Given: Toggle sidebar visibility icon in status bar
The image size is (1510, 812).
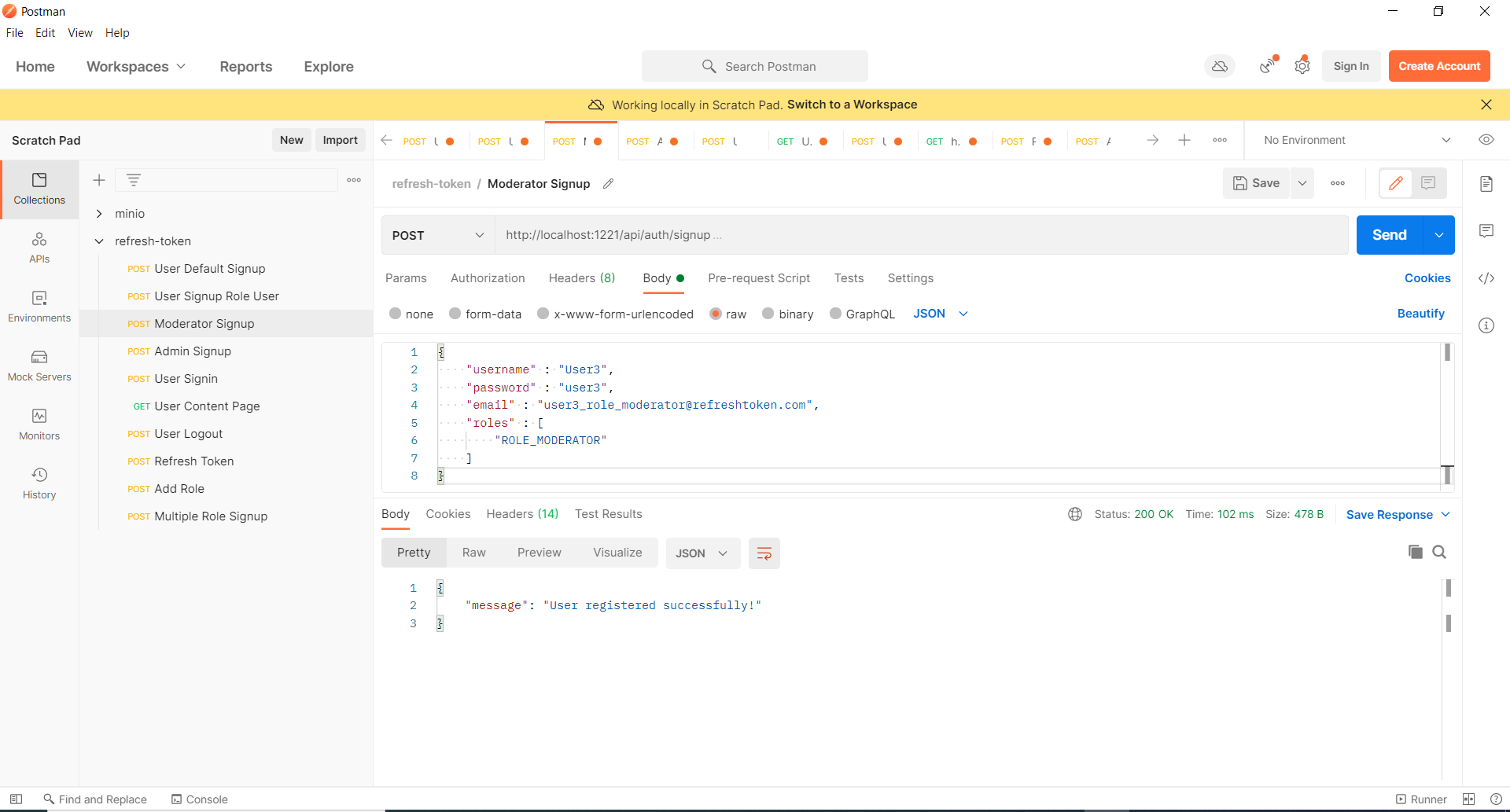Looking at the screenshot, I should tap(16, 799).
